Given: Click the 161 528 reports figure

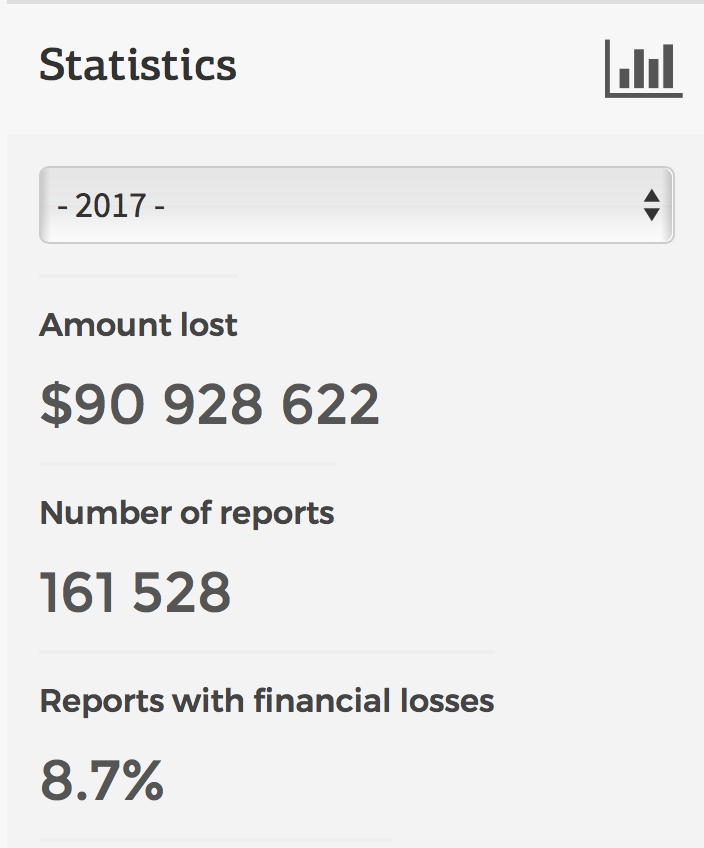Looking at the screenshot, I should pos(136,592).
